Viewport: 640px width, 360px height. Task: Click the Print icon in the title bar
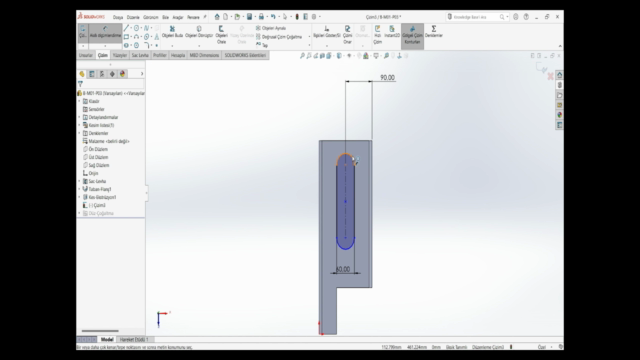click(261, 17)
